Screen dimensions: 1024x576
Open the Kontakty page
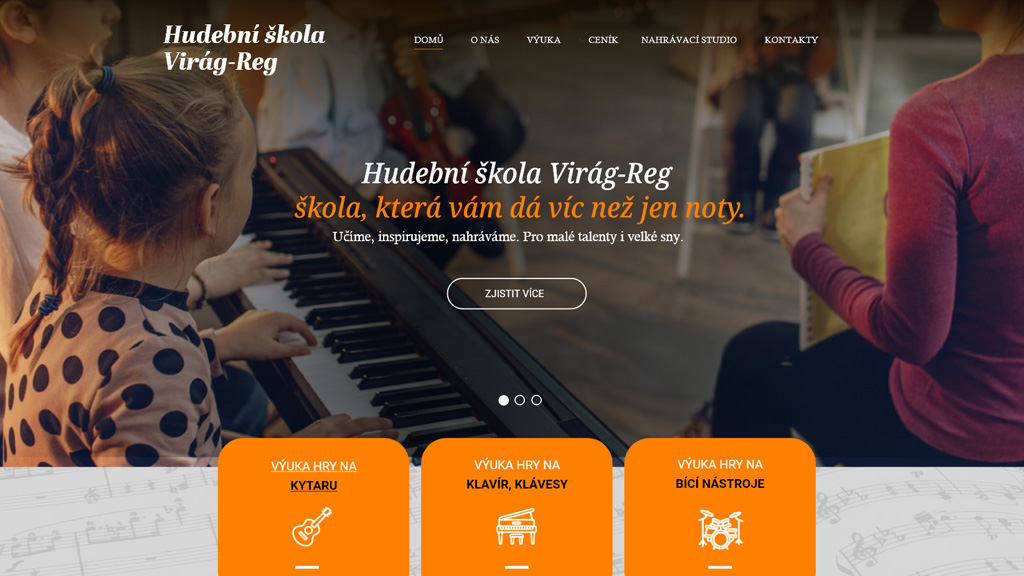click(791, 40)
